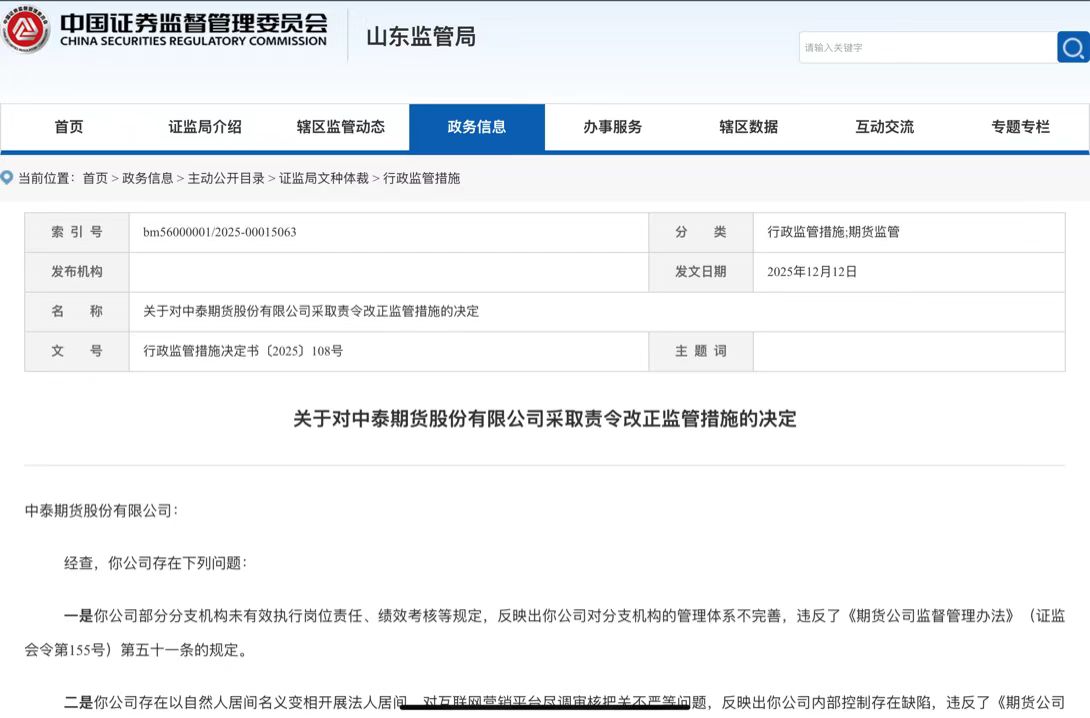
Task: Open the 首页 navigation tab
Action: coord(69,127)
